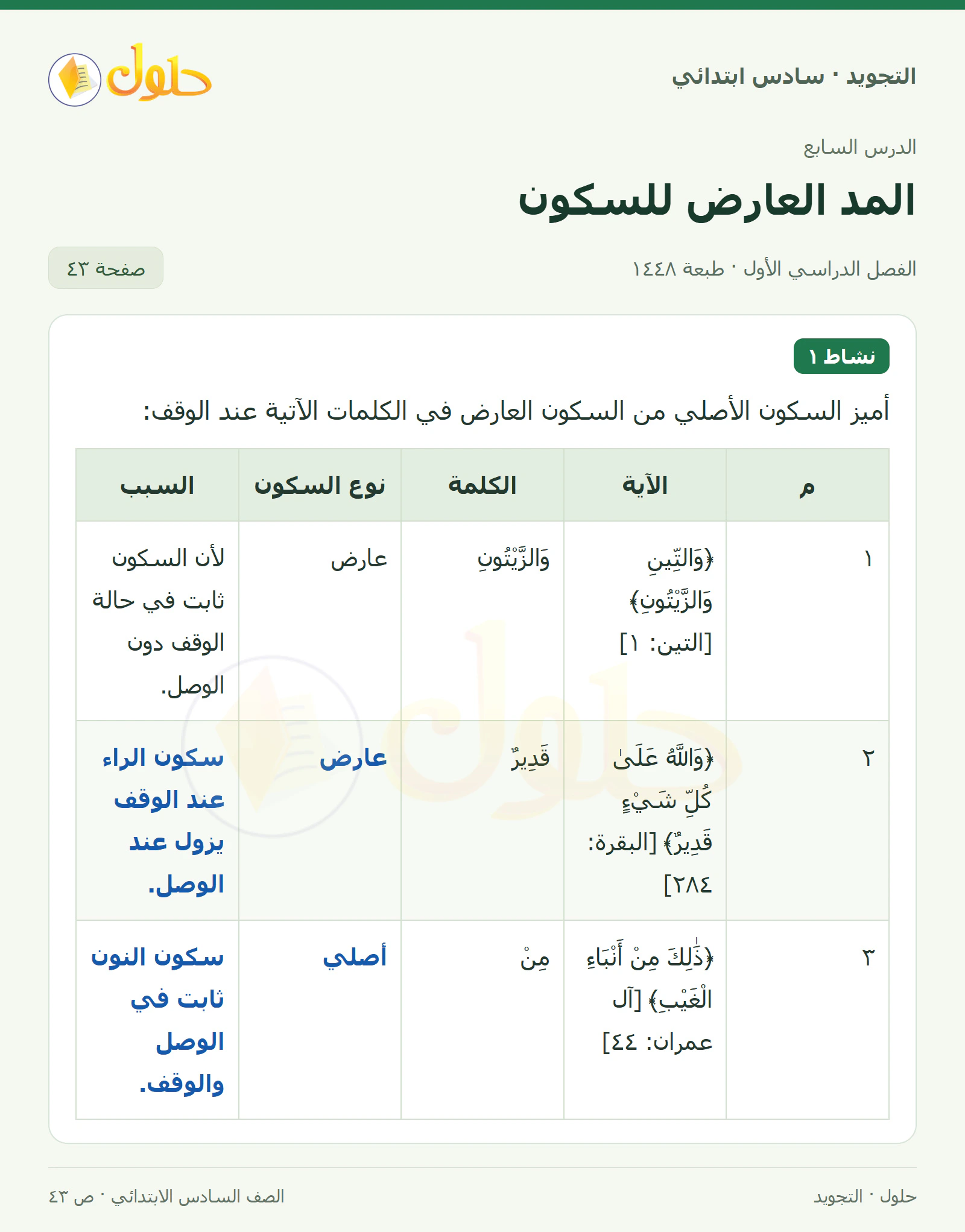Click the الكلمة column header

pos(482,485)
